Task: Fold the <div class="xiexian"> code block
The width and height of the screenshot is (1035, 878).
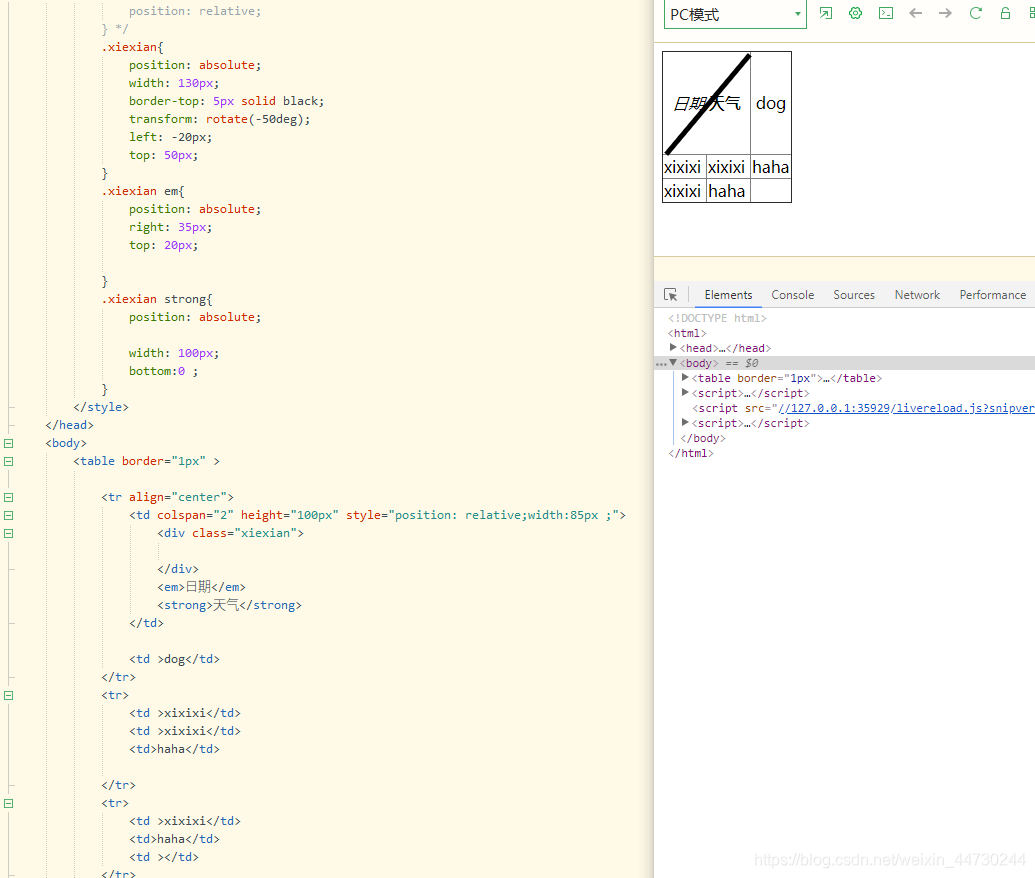Action: (9, 533)
